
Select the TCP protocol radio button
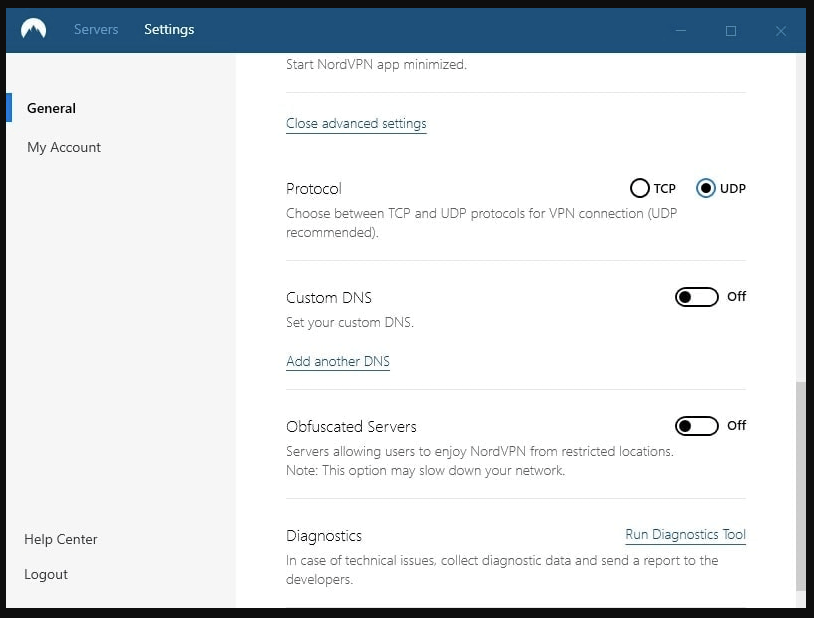pyautogui.click(x=640, y=188)
